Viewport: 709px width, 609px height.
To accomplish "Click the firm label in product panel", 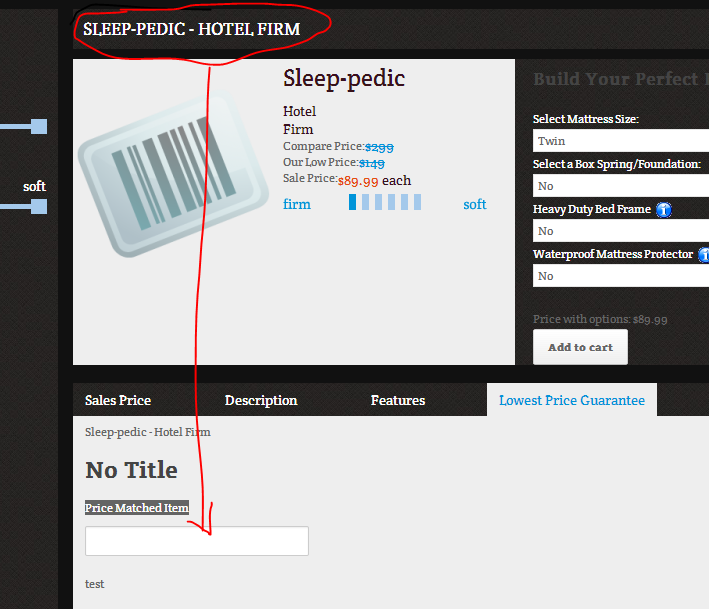I will click(x=297, y=204).
